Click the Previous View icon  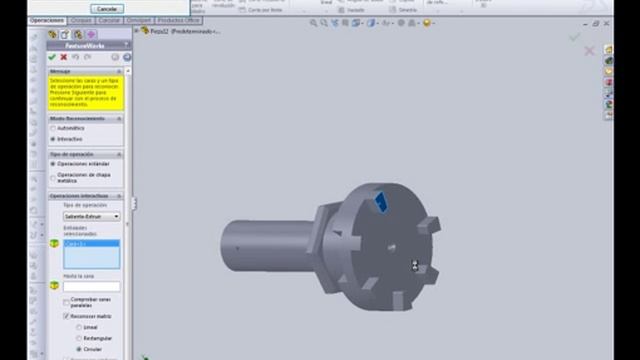click(335, 23)
